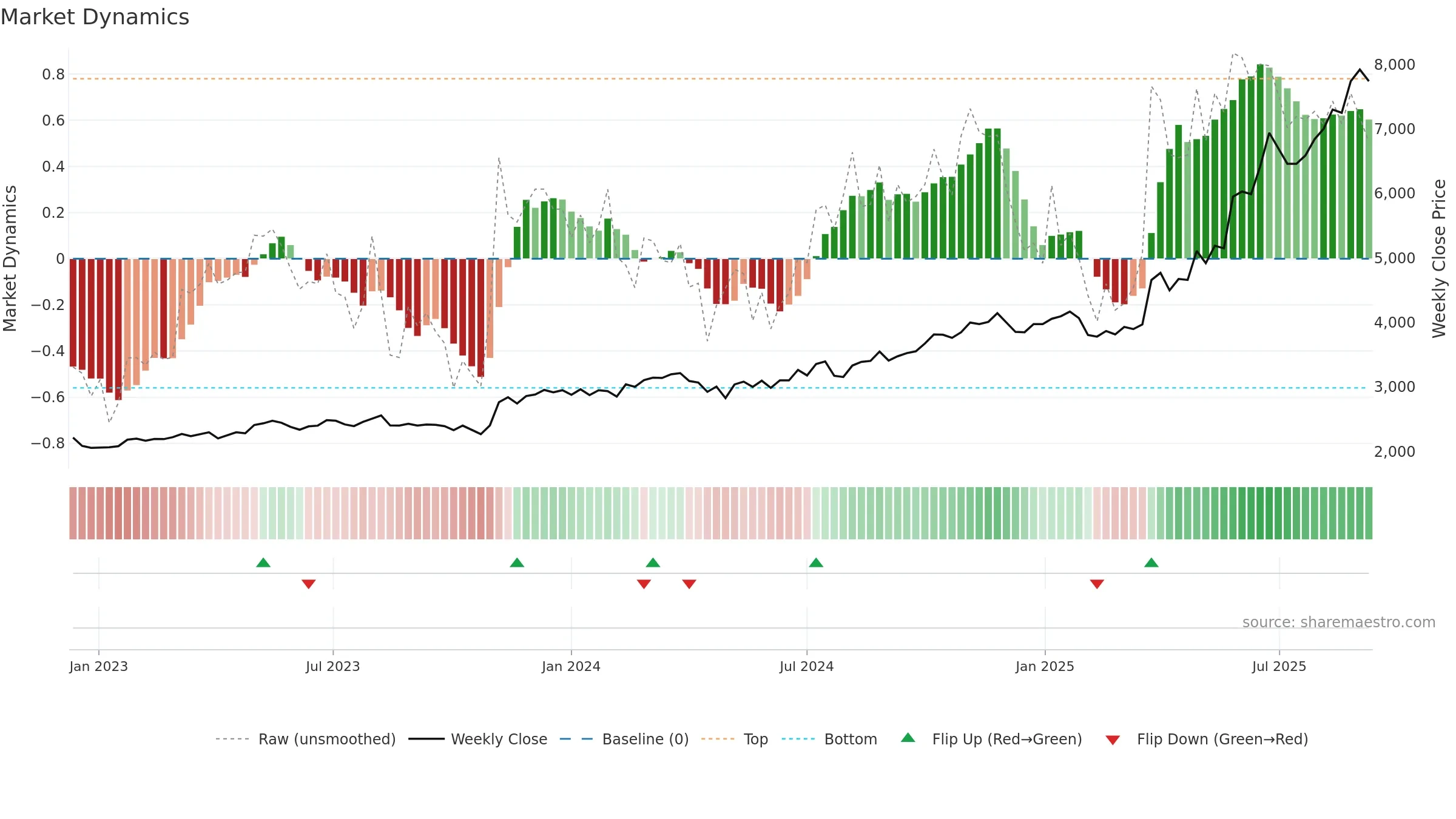Click the −0.6 left axis label
The height and width of the screenshot is (819, 1456).
pyautogui.click(x=47, y=397)
